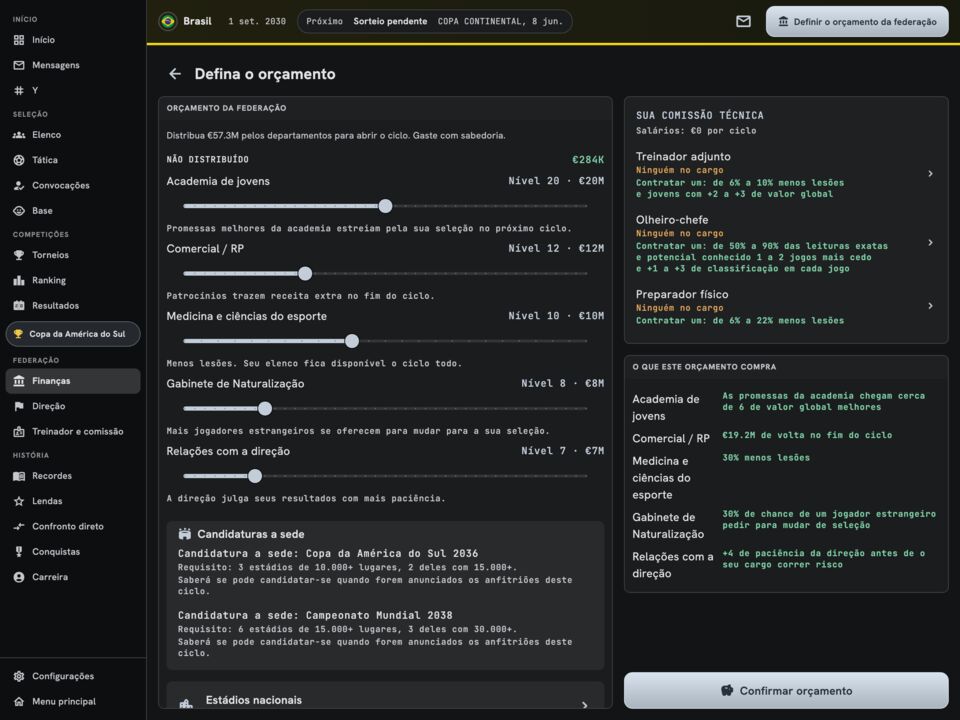Click Definir o orçamento da federação button

coord(857,21)
